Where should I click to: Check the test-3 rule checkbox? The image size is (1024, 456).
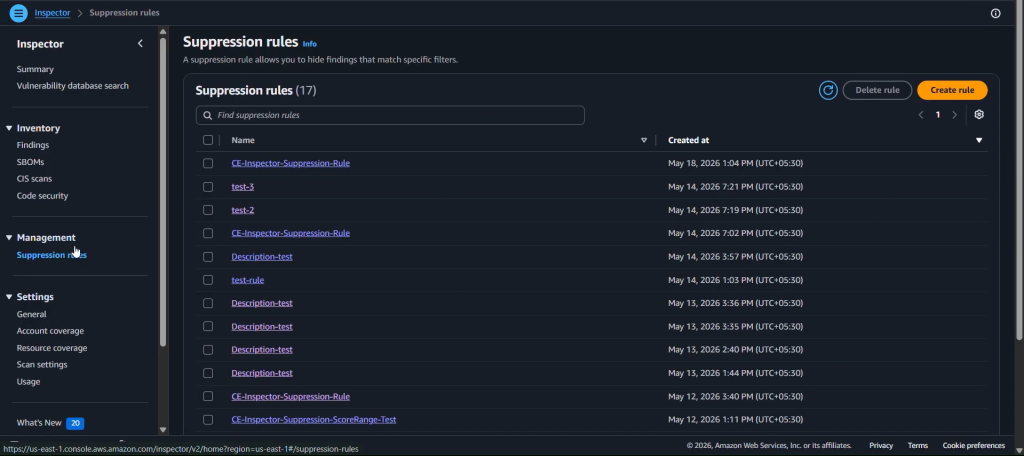208,187
